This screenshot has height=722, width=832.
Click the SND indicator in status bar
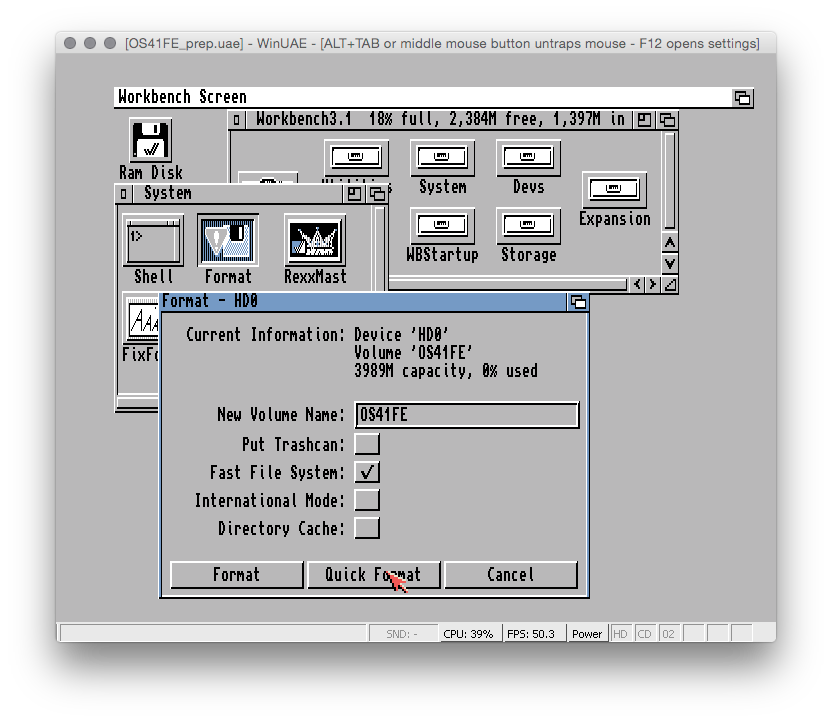coord(402,634)
